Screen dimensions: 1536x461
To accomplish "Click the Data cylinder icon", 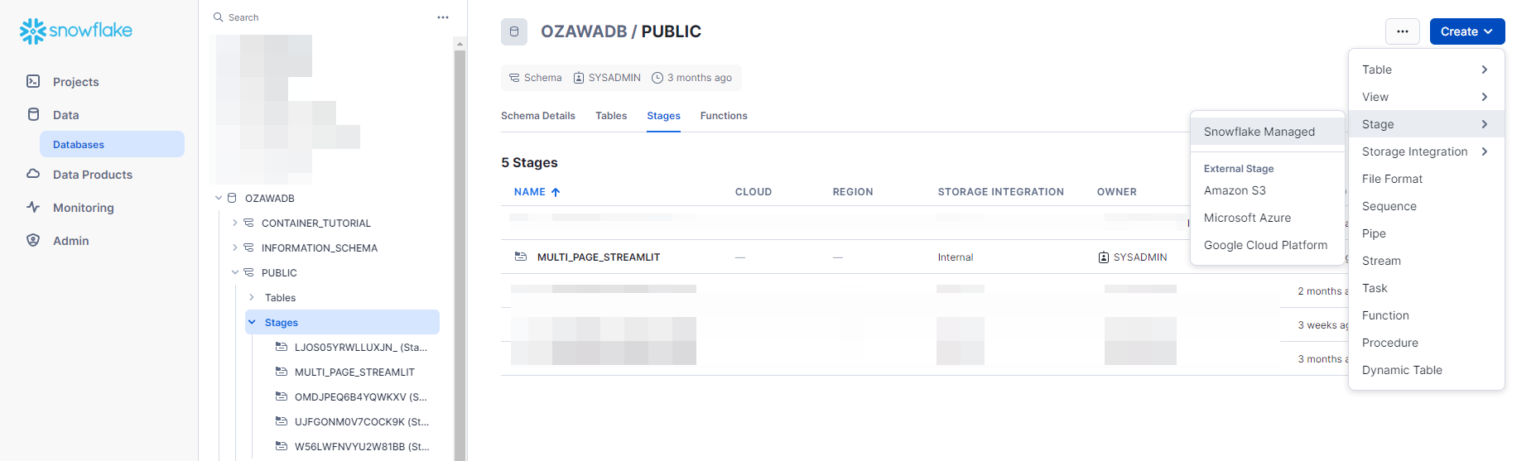I will [33, 115].
